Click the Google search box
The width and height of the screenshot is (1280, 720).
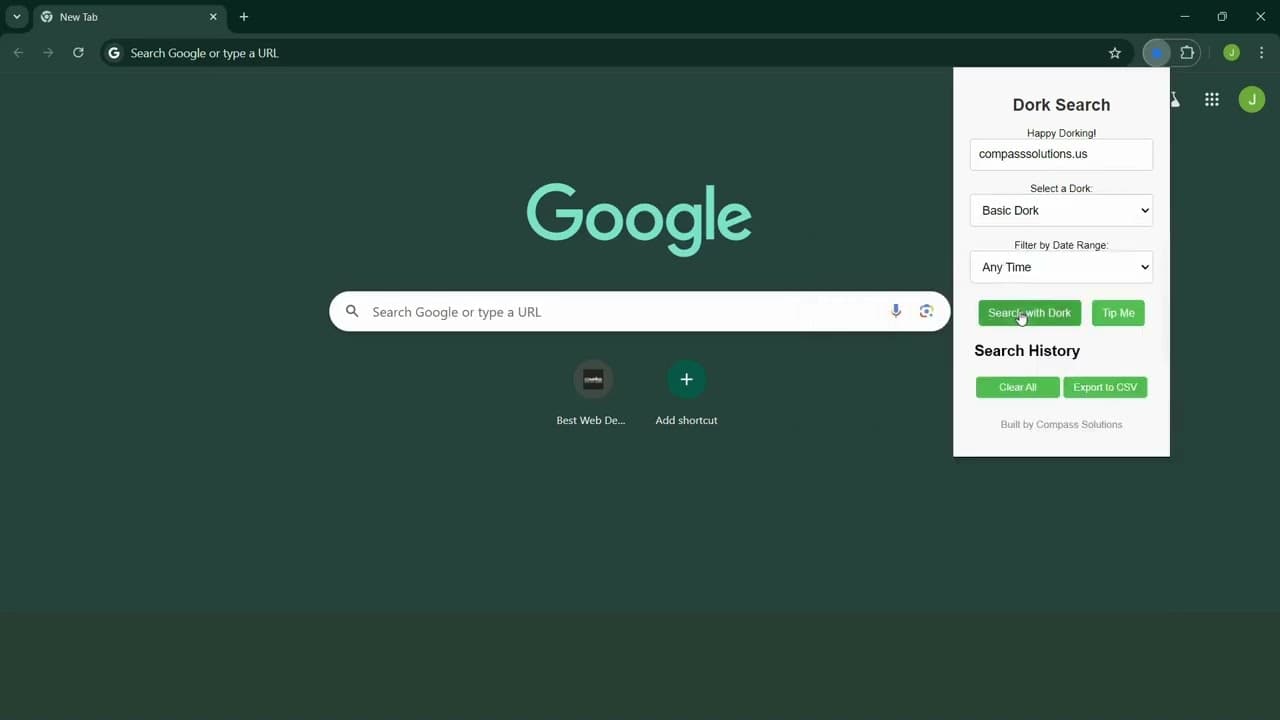click(640, 311)
